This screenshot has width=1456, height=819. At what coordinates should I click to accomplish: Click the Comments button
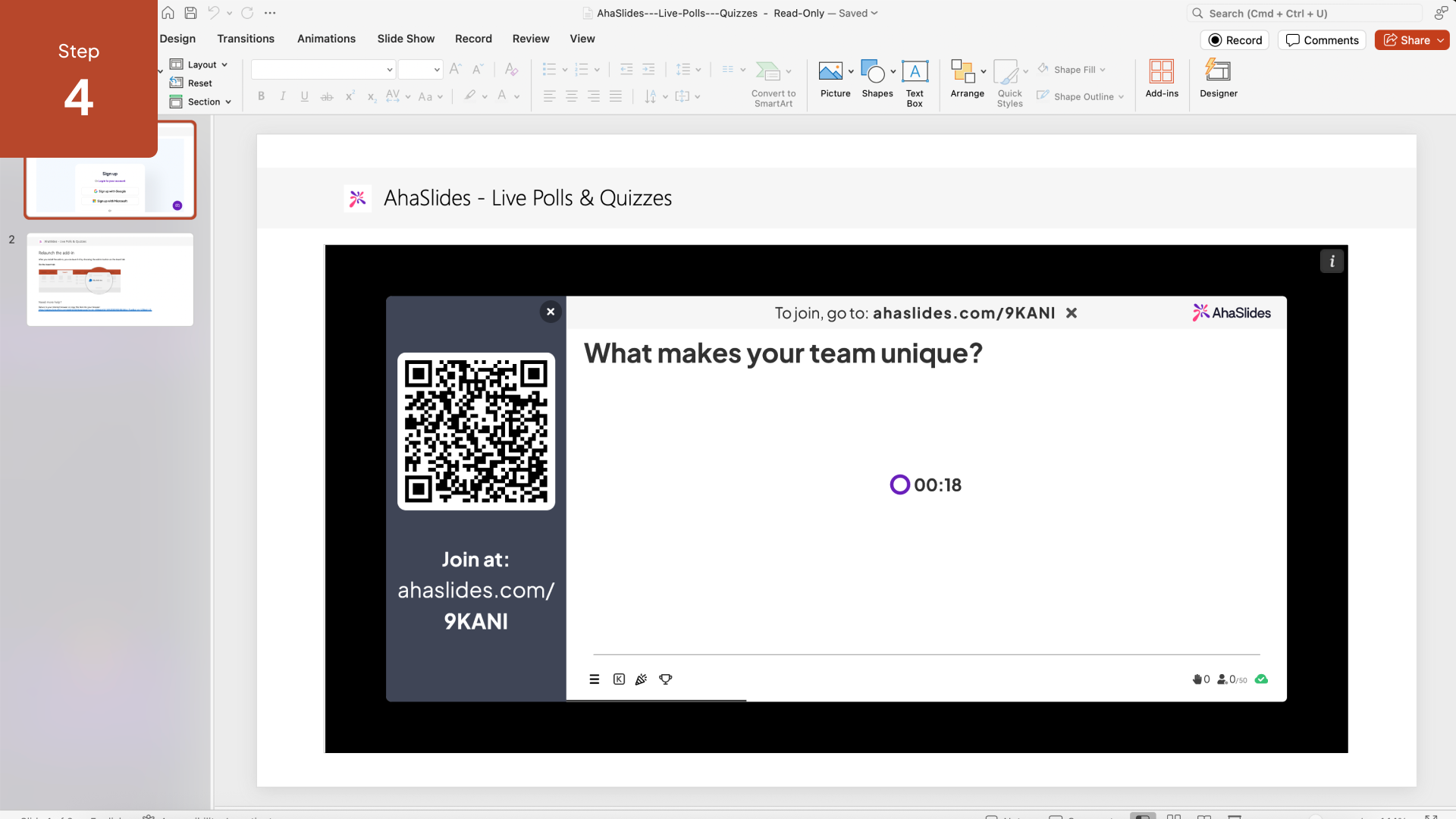tap(1322, 40)
